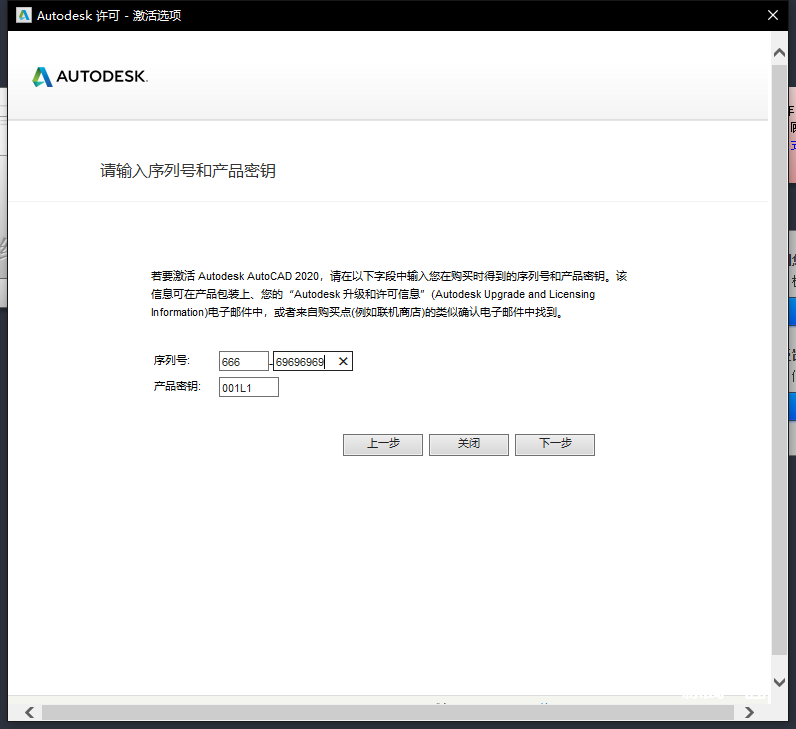The image size is (796, 729).
Task: Click the Autodesk icon in the title bar
Action: click(24, 15)
